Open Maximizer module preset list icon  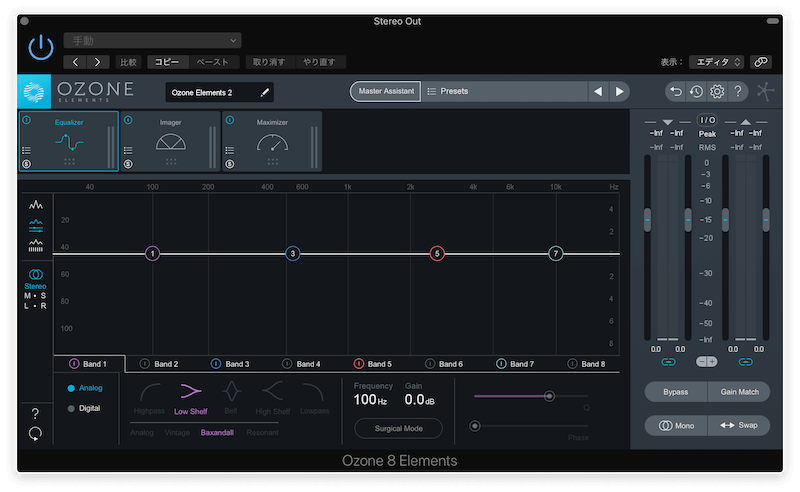(230, 151)
